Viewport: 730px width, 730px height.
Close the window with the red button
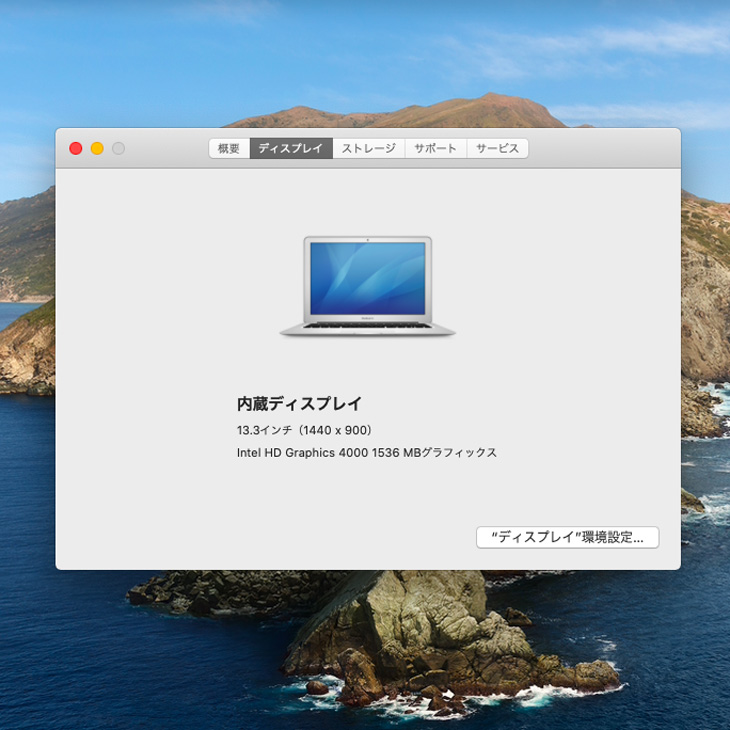pos(75,148)
